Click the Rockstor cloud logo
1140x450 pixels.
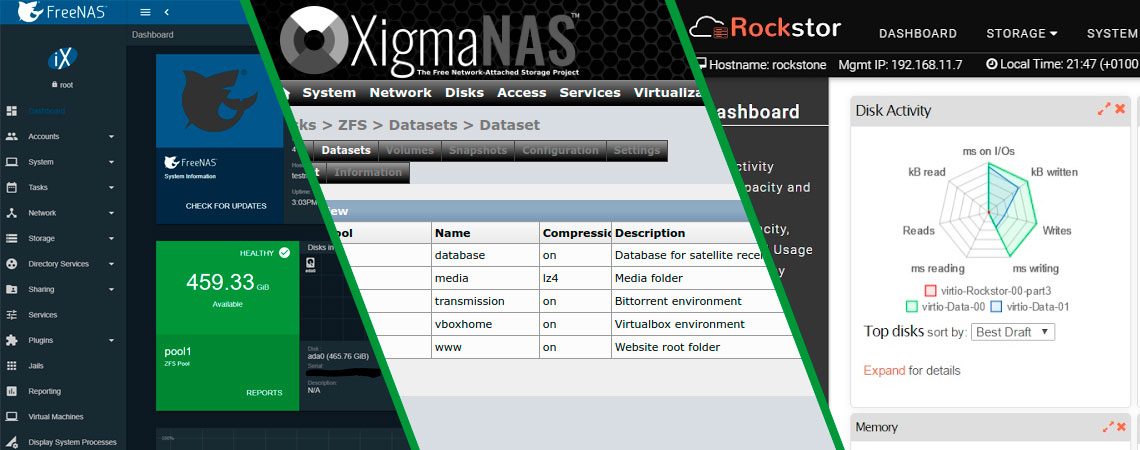707,28
